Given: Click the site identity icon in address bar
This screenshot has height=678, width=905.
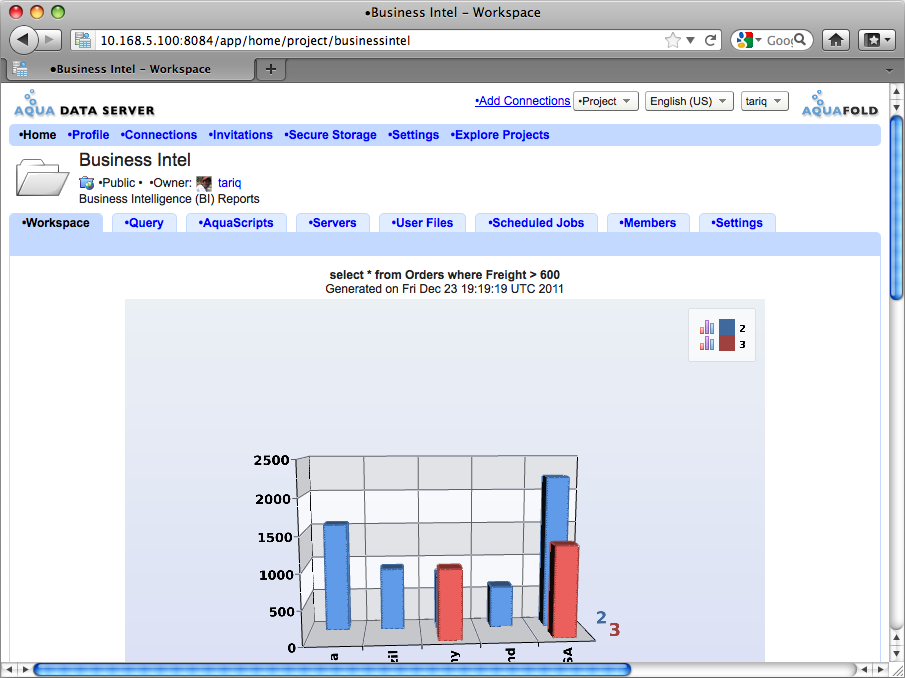Looking at the screenshot, I should click(83, 40).
